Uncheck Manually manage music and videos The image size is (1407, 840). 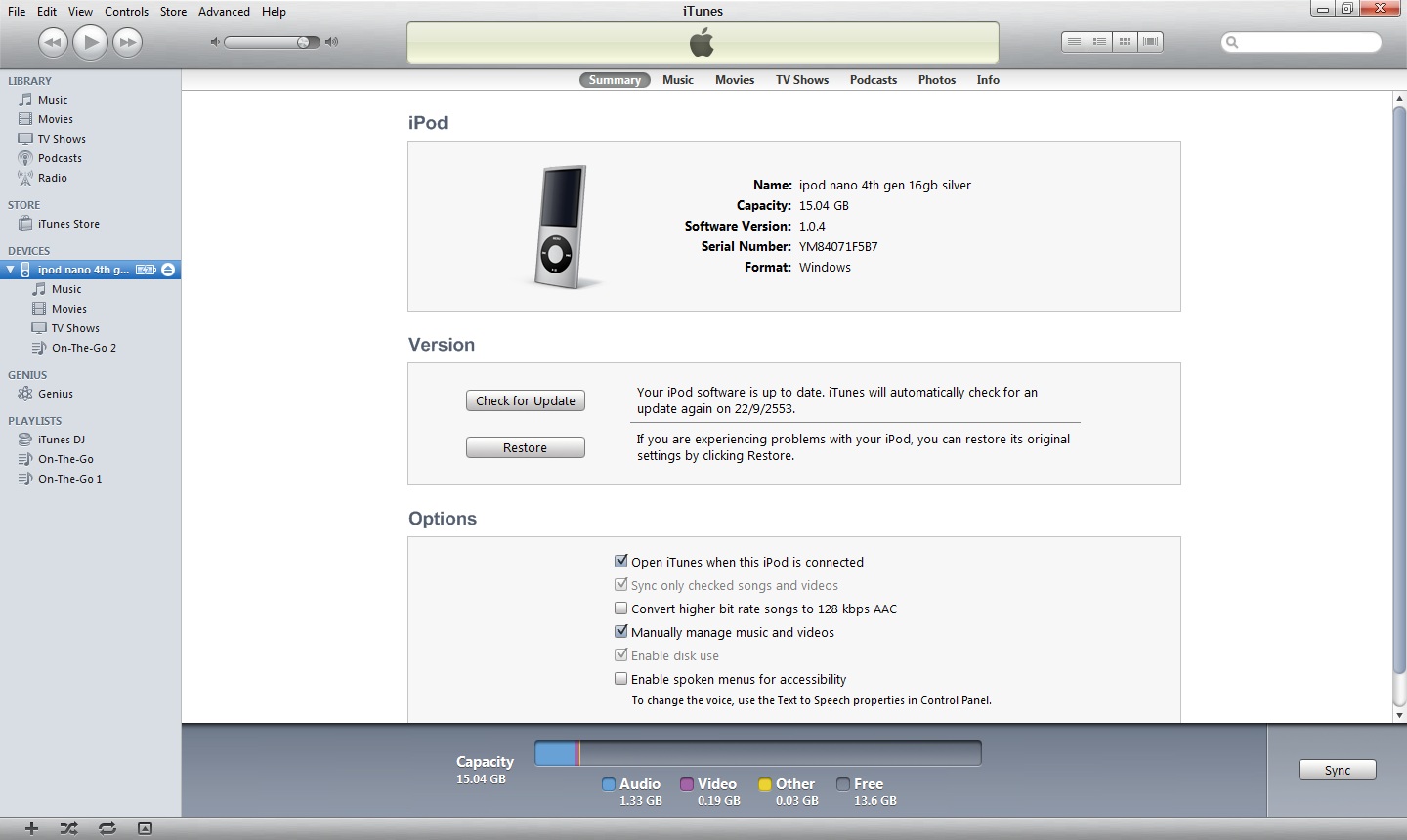click(620, 632)
